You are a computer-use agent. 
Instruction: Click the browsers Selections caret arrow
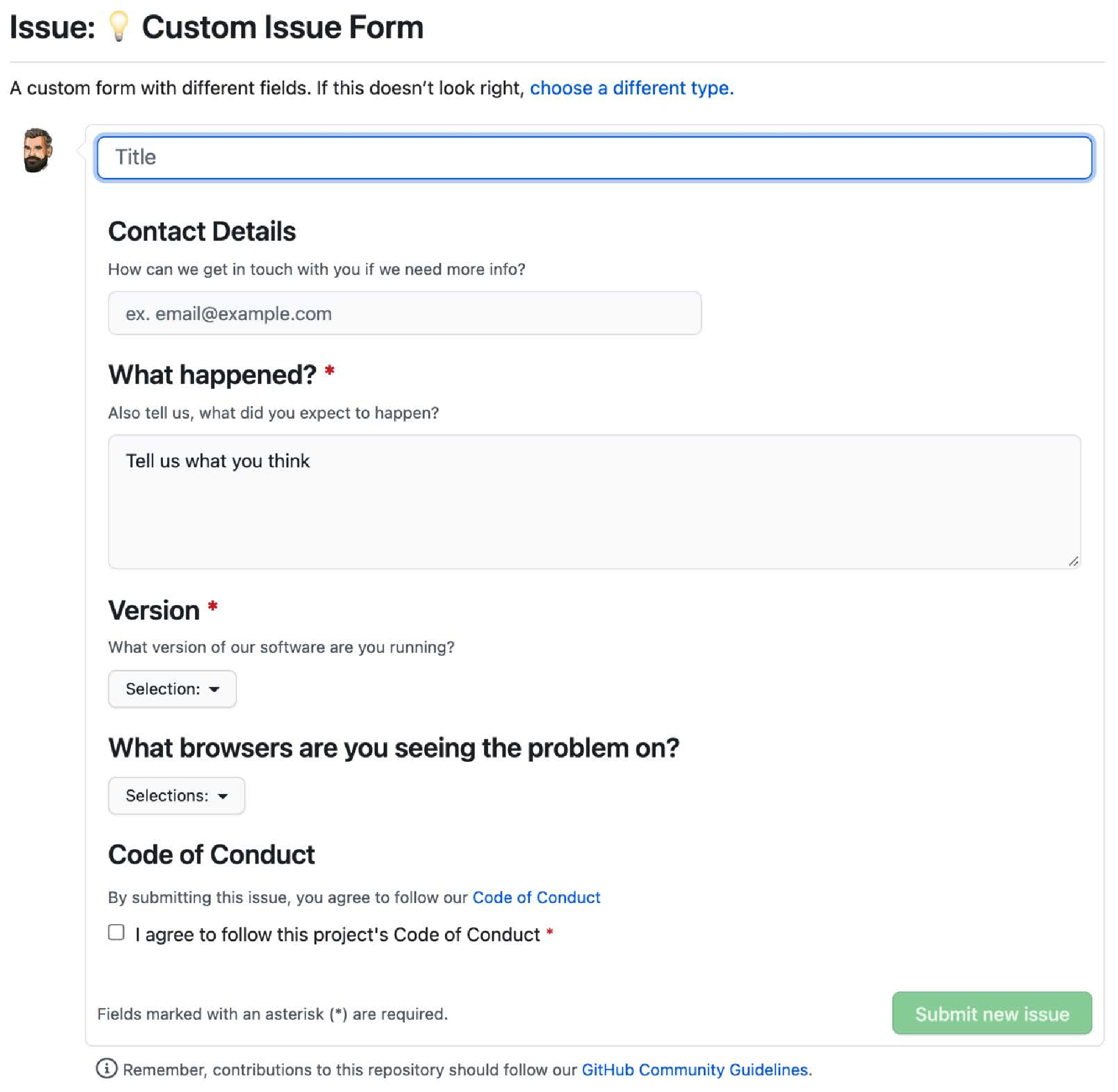click(223, 796)
